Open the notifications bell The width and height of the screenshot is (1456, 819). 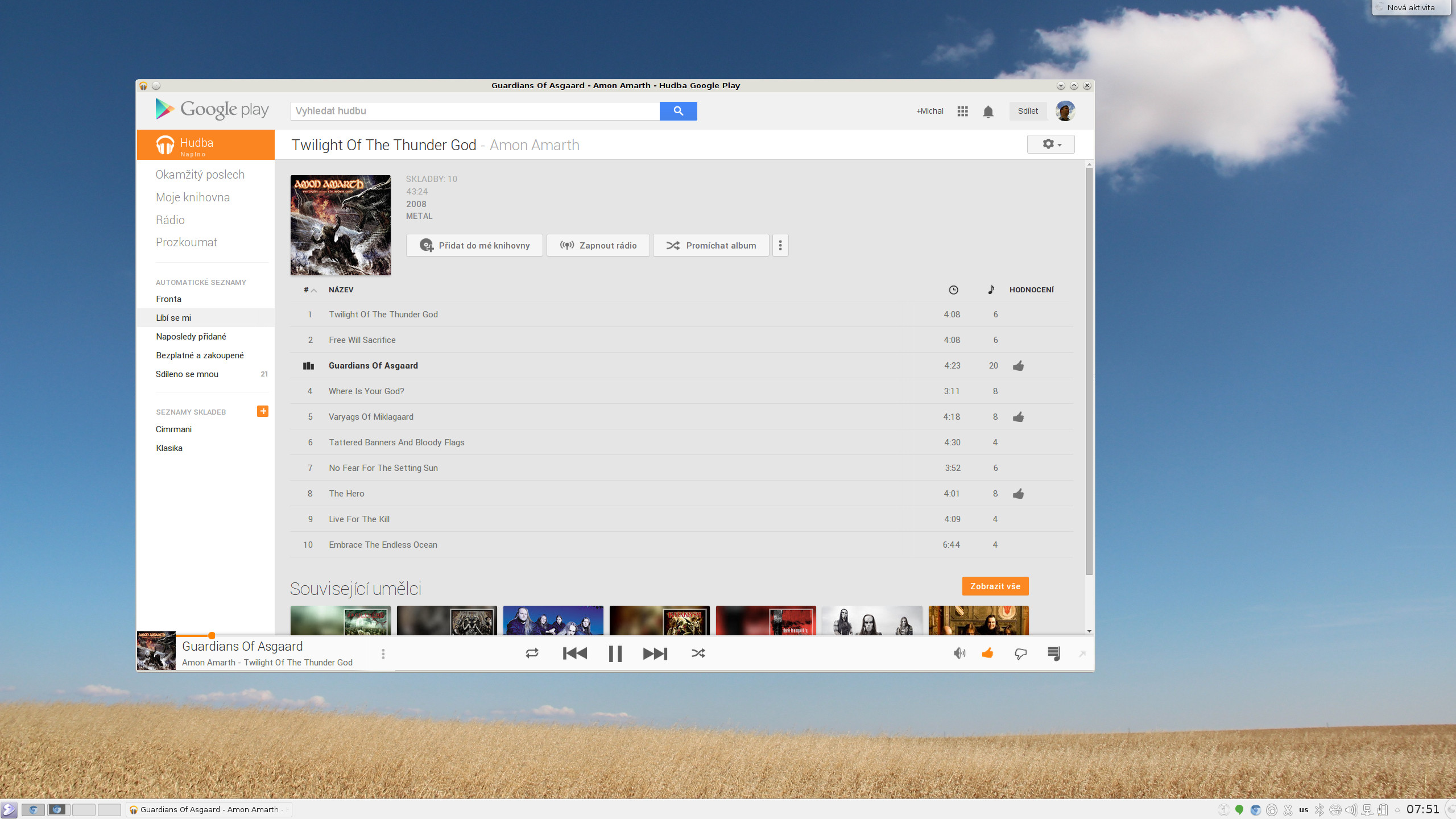click(x=988, y=111)
